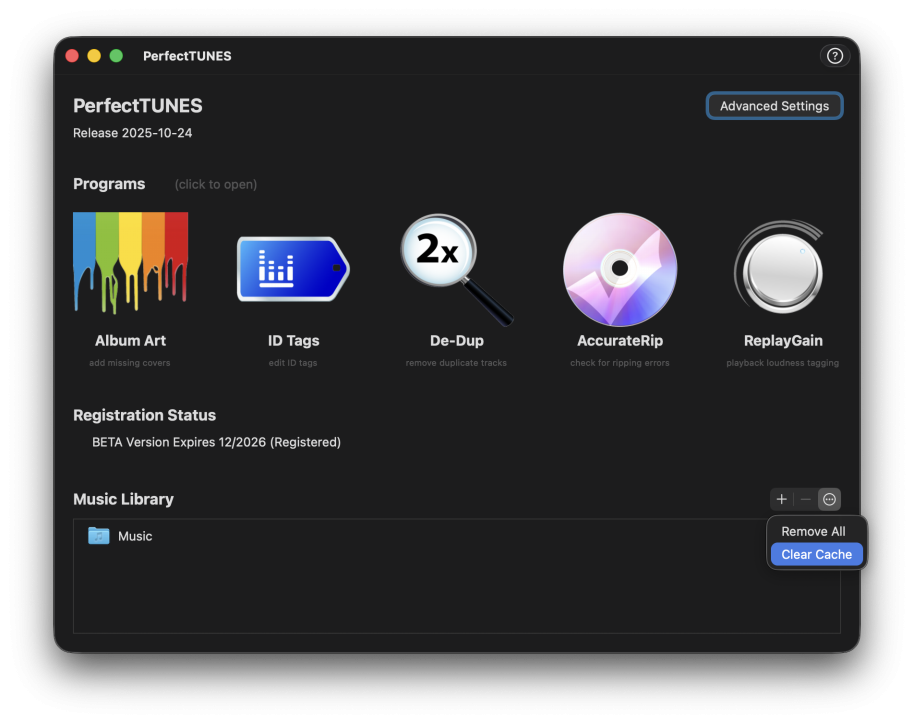Open Advanced Settings
Image resolution: width=914 pixels, height=724 pixels.
pos(774,106)
